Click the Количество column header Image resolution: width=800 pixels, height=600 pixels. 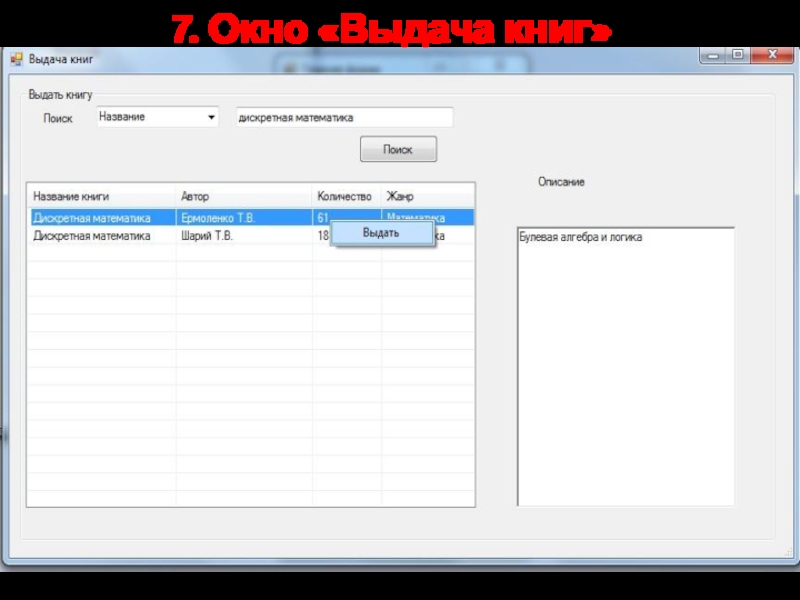345,196
